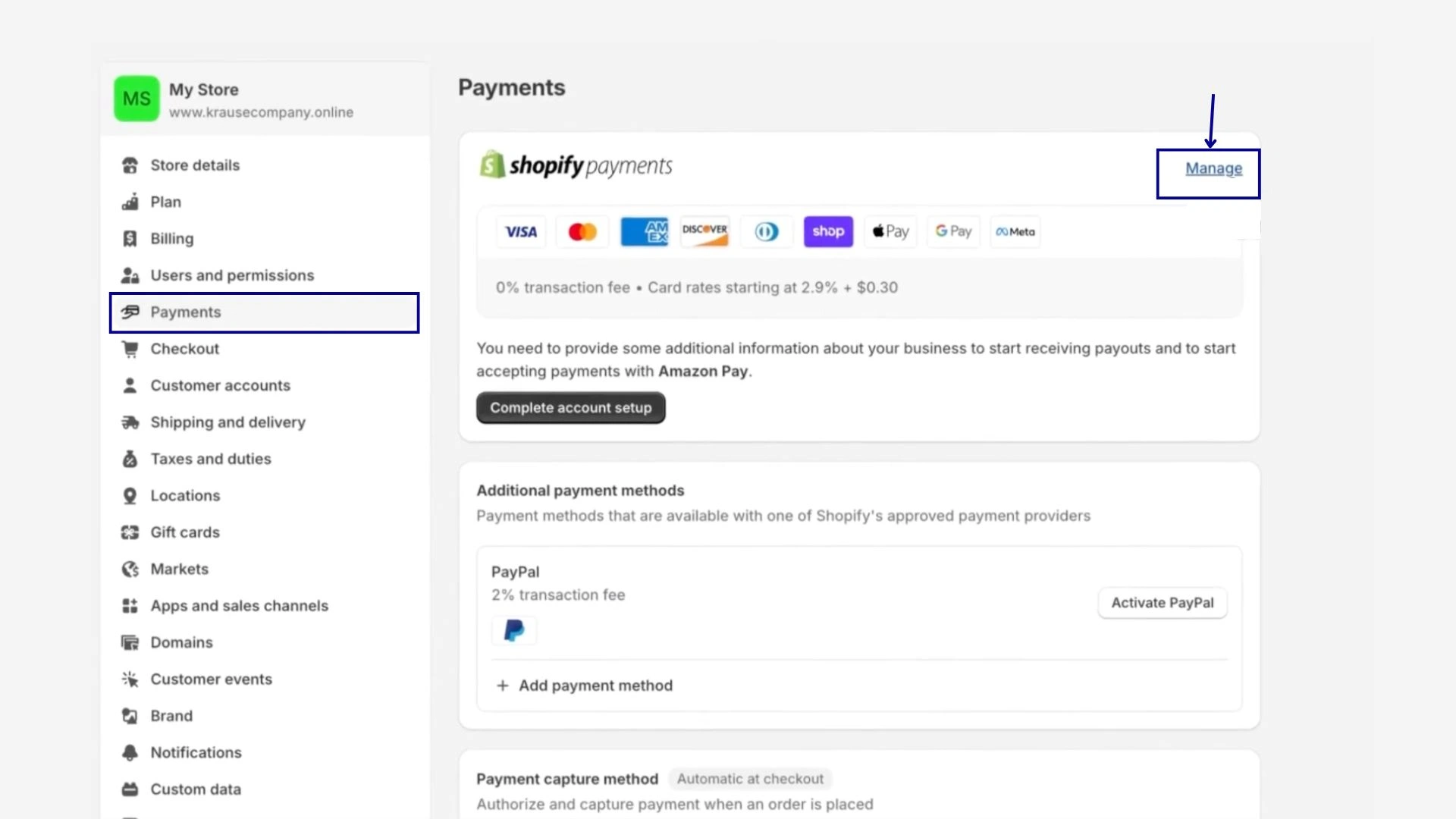The image size is (1456, 819).
Task: Go to Gift cards settings
Action: 185,532
